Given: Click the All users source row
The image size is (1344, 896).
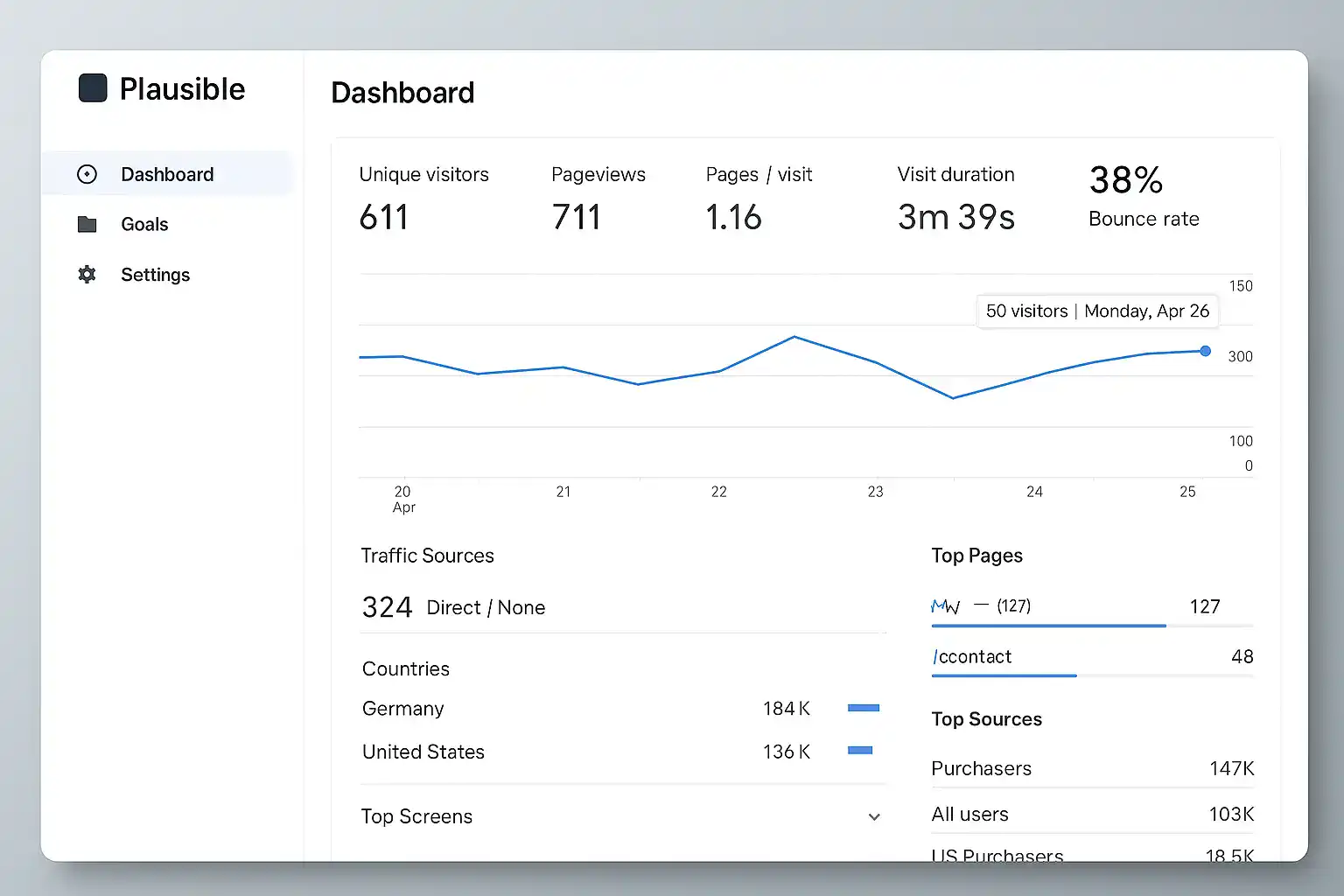Looking at the screenshot, I should (x=969, y=815).
